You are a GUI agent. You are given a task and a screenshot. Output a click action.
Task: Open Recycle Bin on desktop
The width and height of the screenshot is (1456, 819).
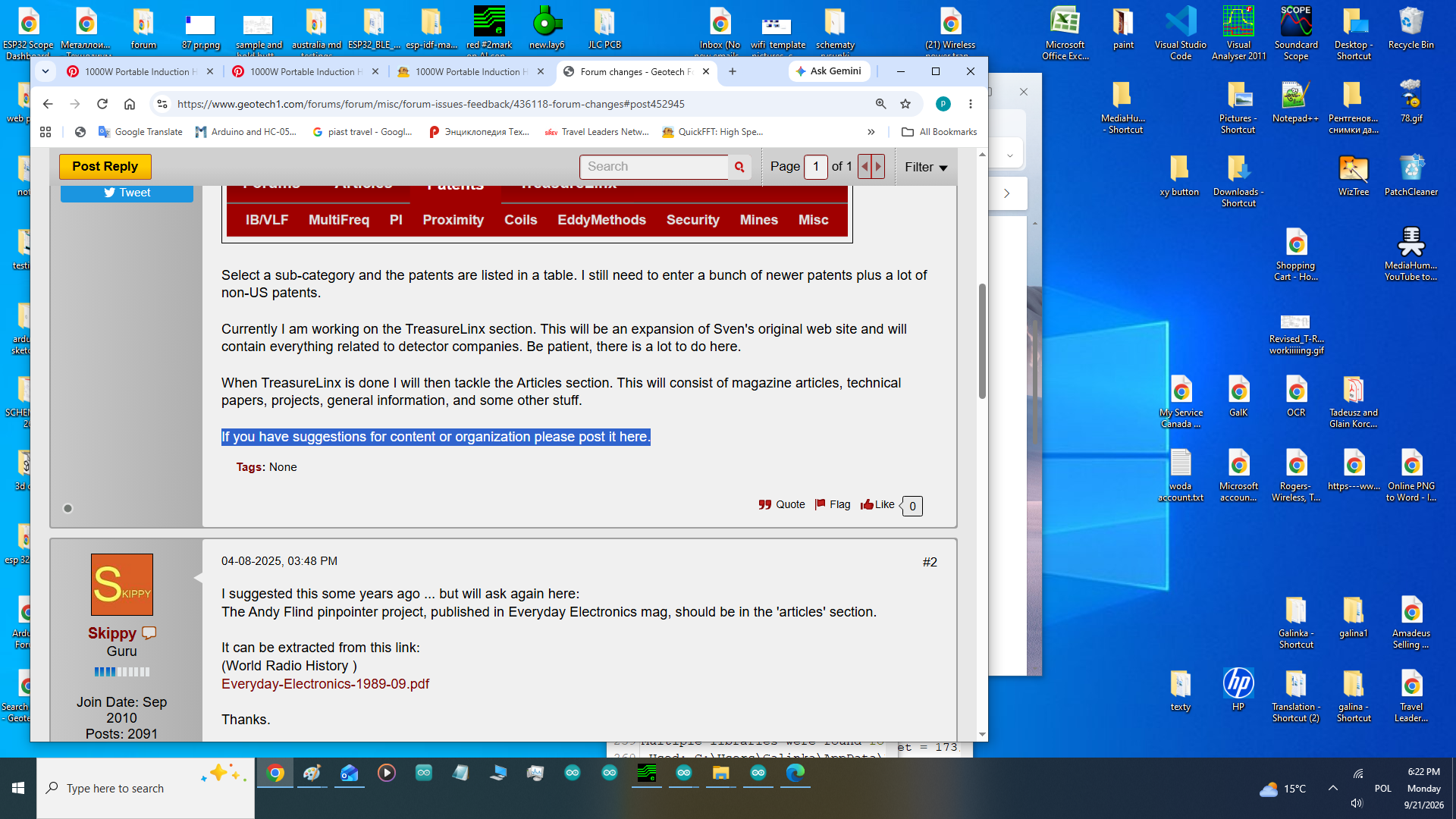tap(1411, 27)
